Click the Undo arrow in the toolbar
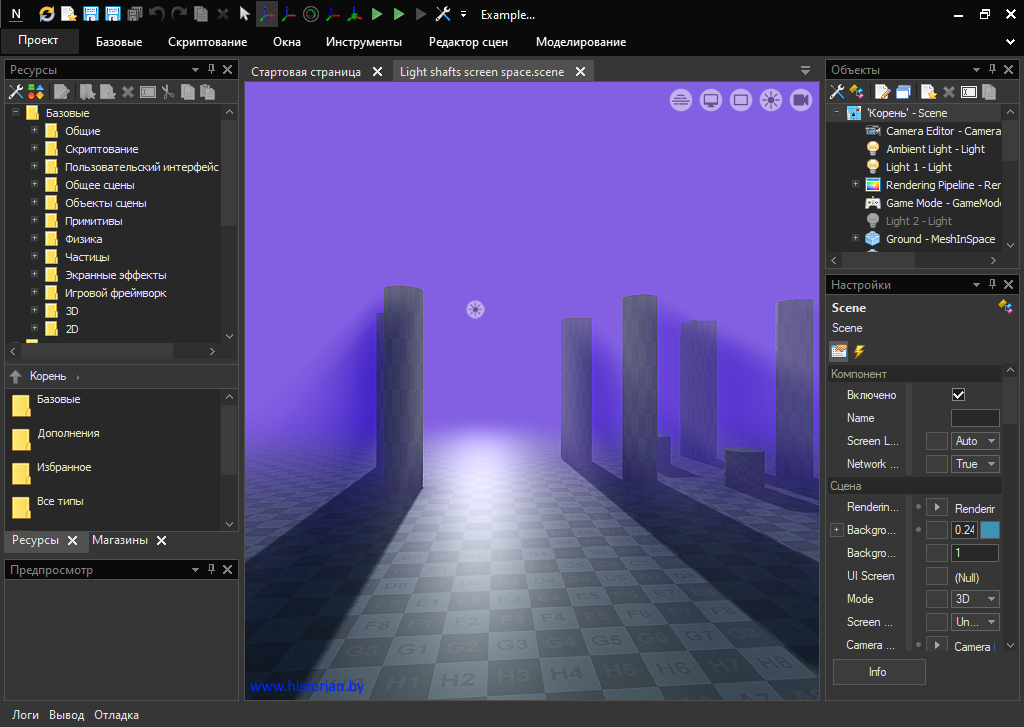This screenshot has height=727, width=1024. (156, 14)
